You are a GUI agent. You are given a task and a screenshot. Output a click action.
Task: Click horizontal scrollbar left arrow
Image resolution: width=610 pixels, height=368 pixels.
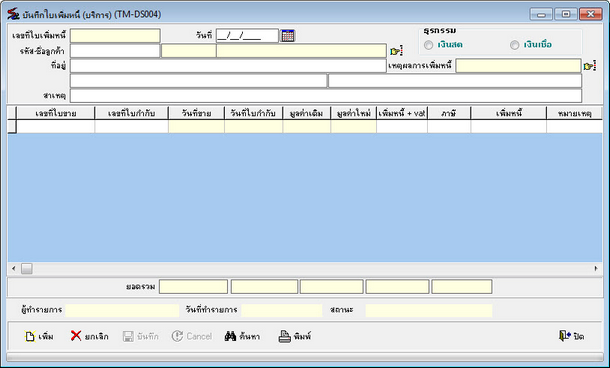tap(14, 268)
